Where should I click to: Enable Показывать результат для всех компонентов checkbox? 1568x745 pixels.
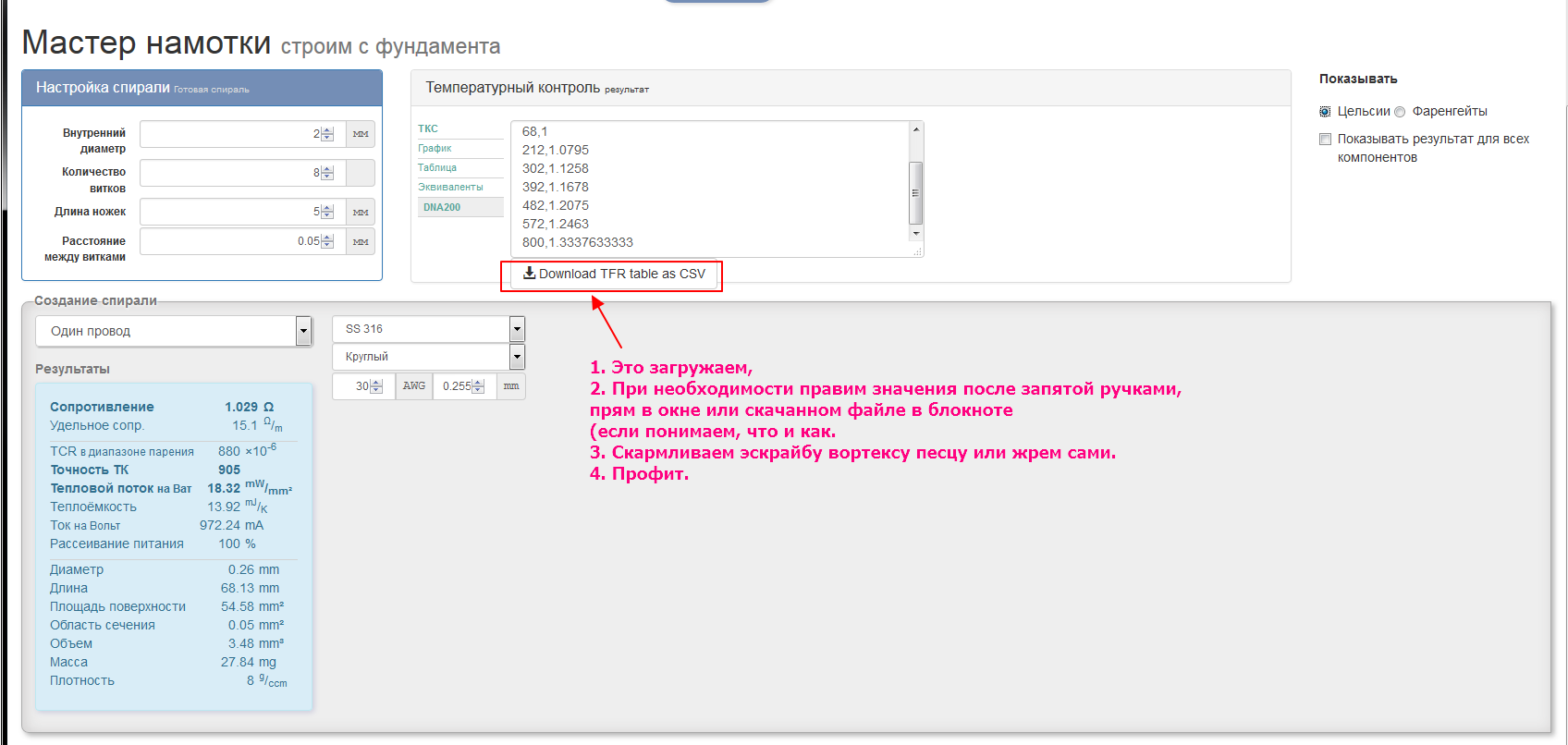(x=1325, y=140)
